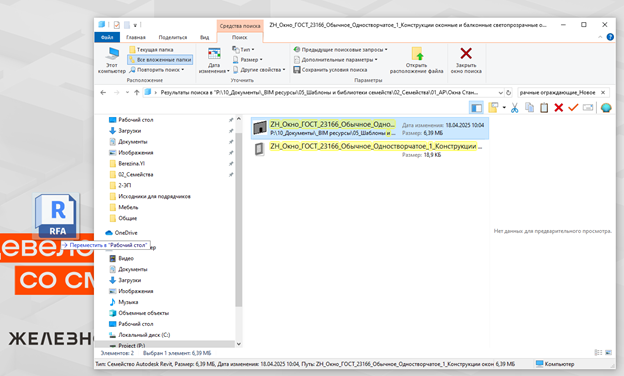The image size is (624, 376).
Task: Toggle the navigation pane button
Action: pos(476,108)
